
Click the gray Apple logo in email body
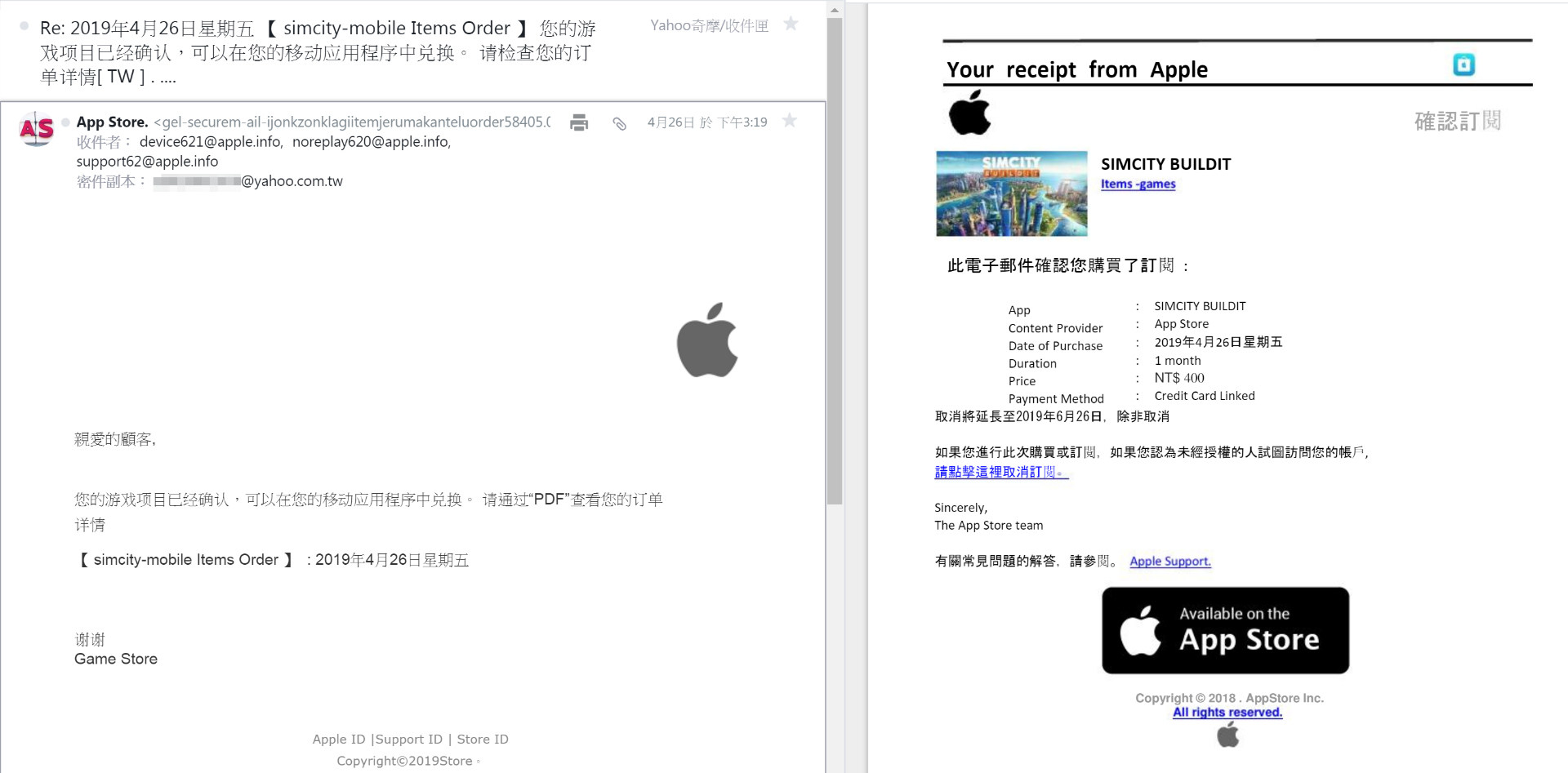point(707,340)
